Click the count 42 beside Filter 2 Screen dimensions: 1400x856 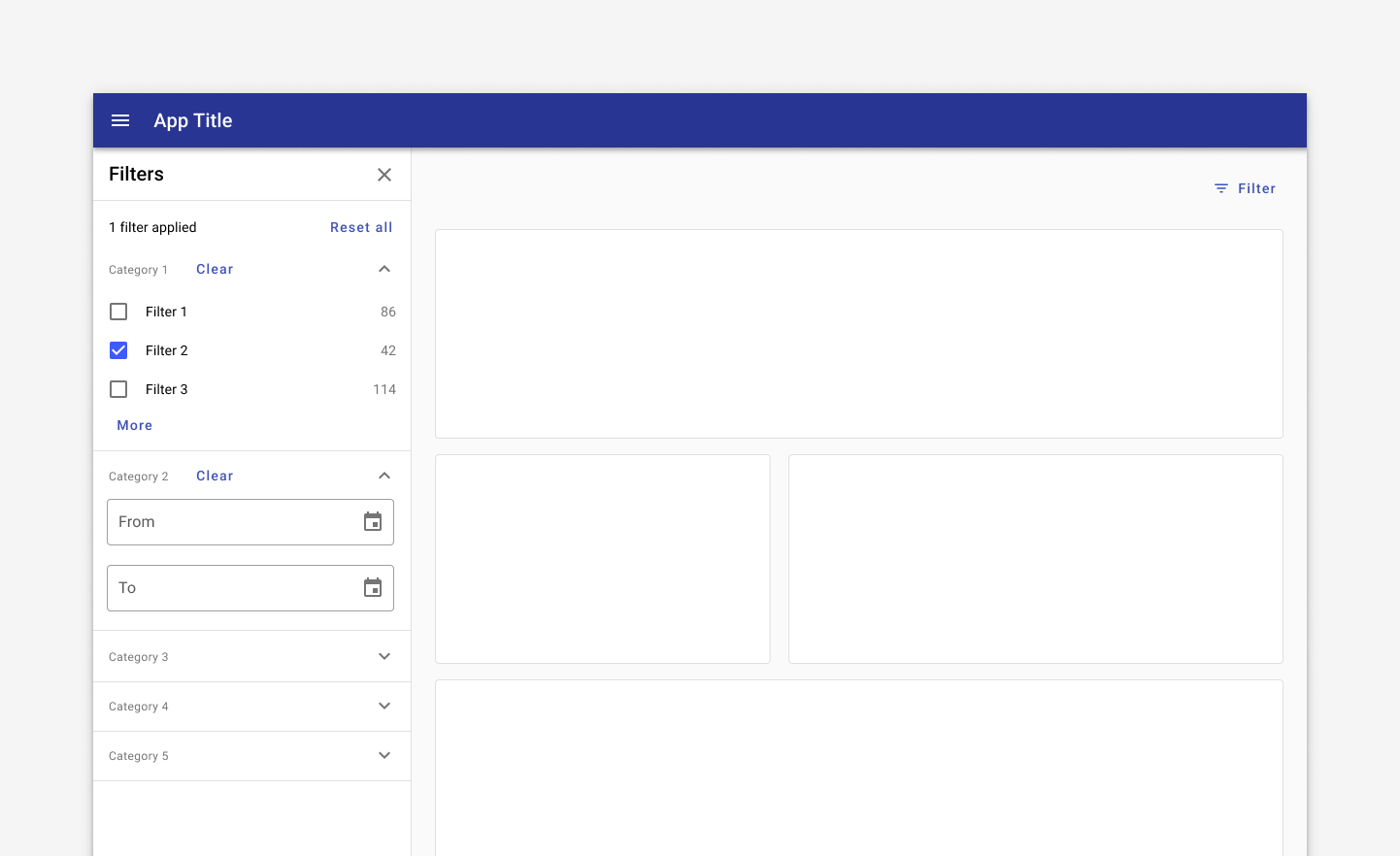coord(388,350)
